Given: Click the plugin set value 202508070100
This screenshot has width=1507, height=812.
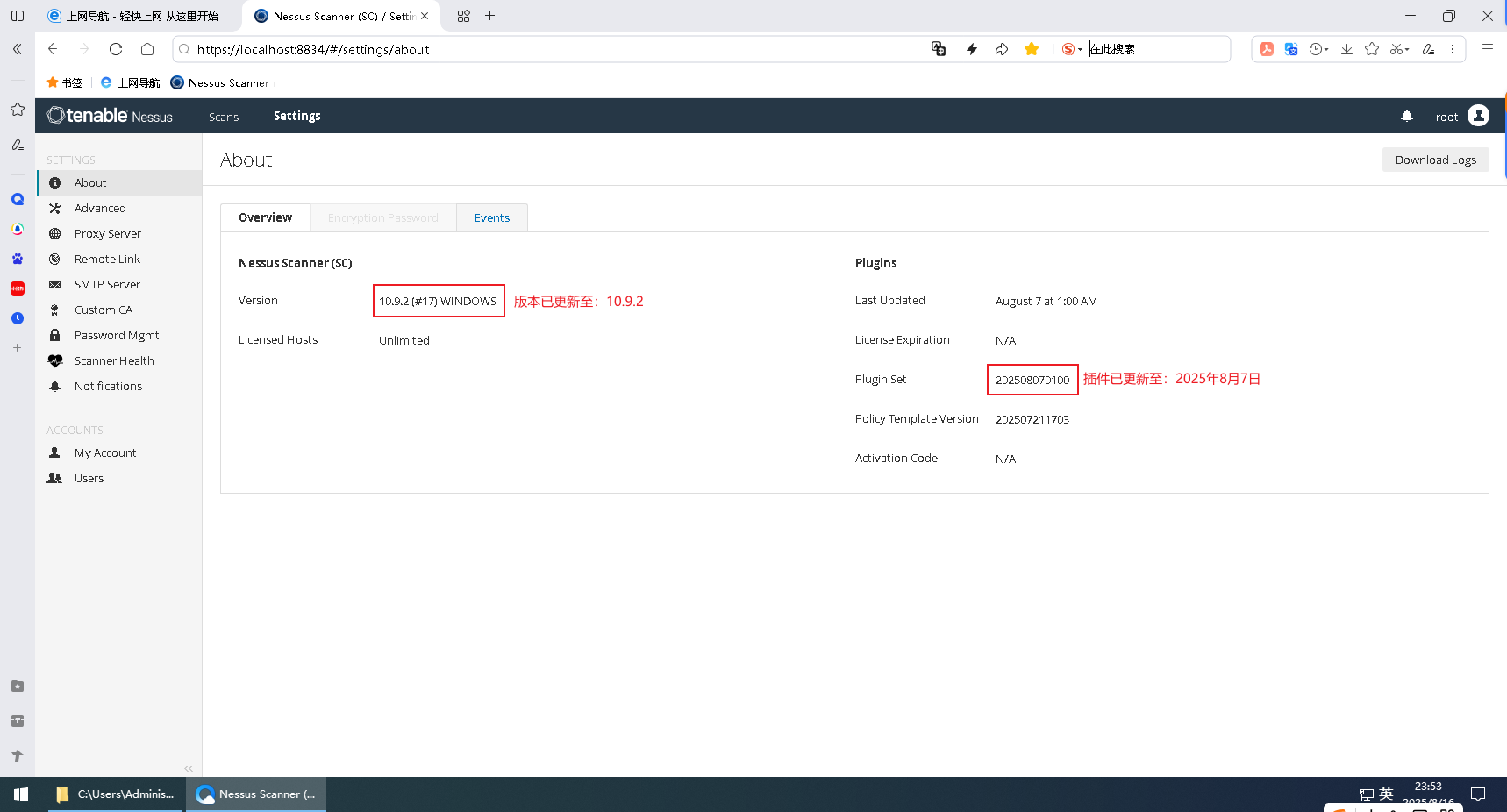Looking at the screenshot, I should pyautogui.click(x=1032, y=380).
